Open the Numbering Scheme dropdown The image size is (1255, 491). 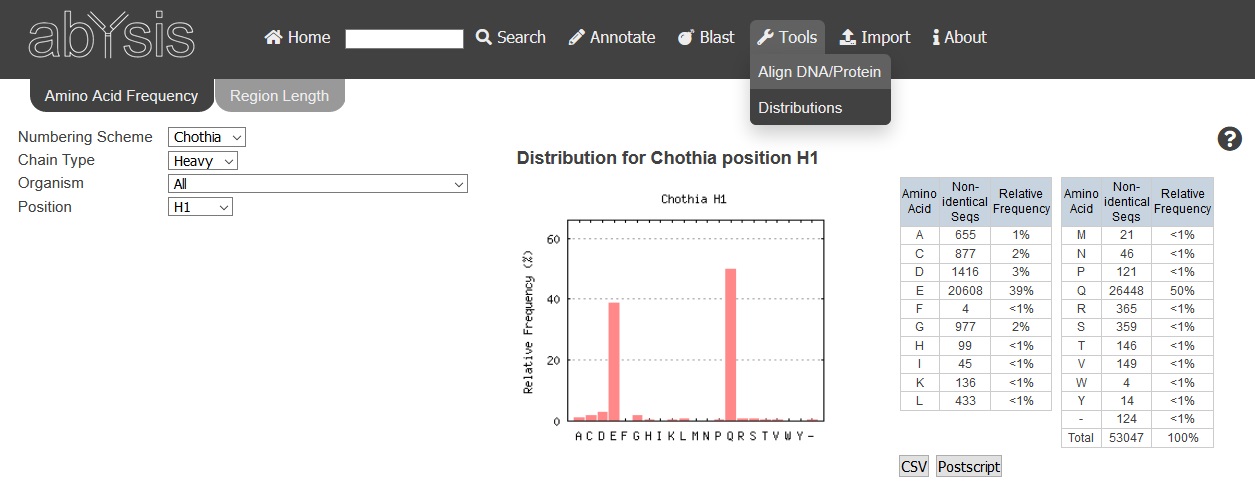pos(207,137)
